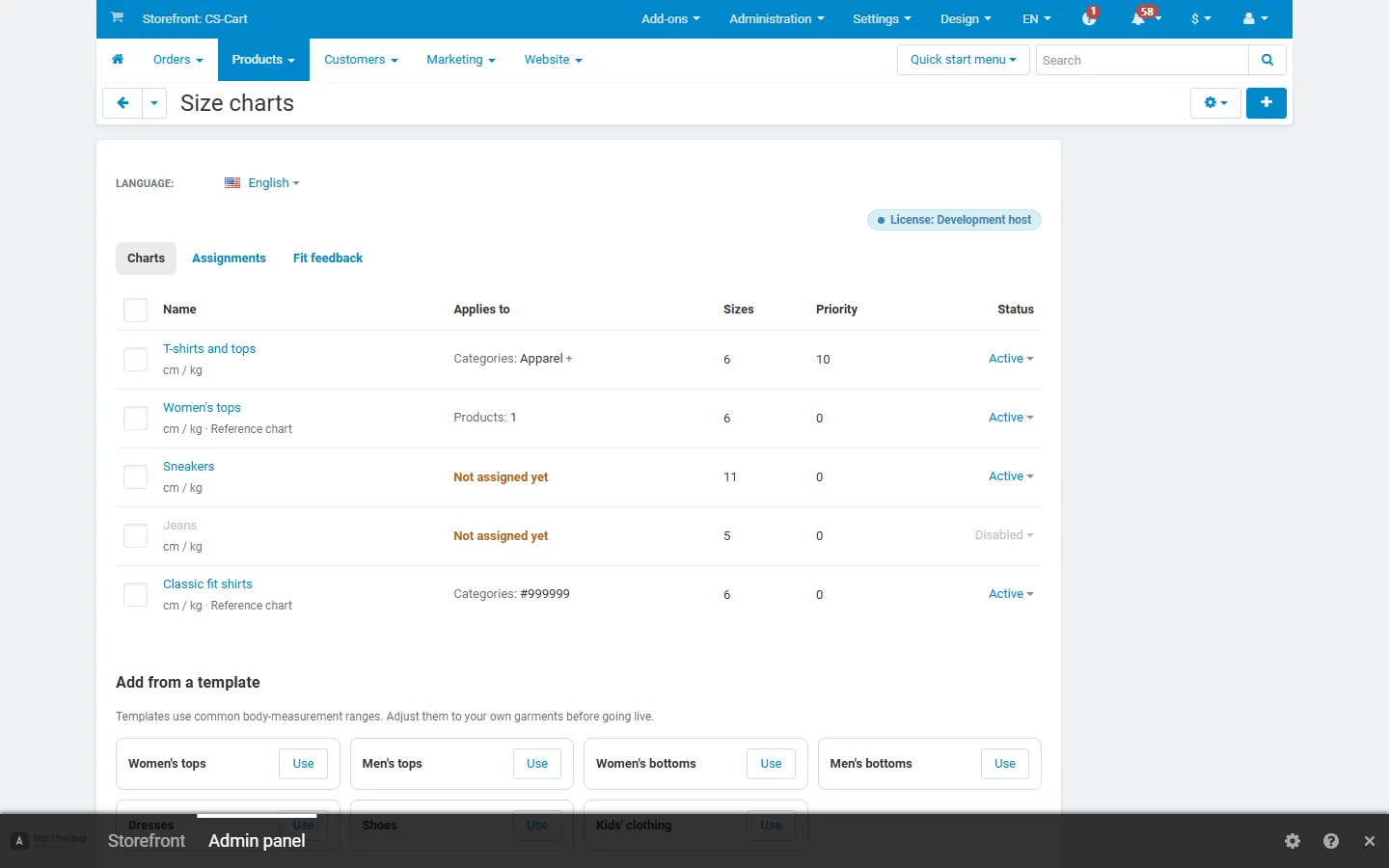Open the user account menu icon

point(1255,18)
